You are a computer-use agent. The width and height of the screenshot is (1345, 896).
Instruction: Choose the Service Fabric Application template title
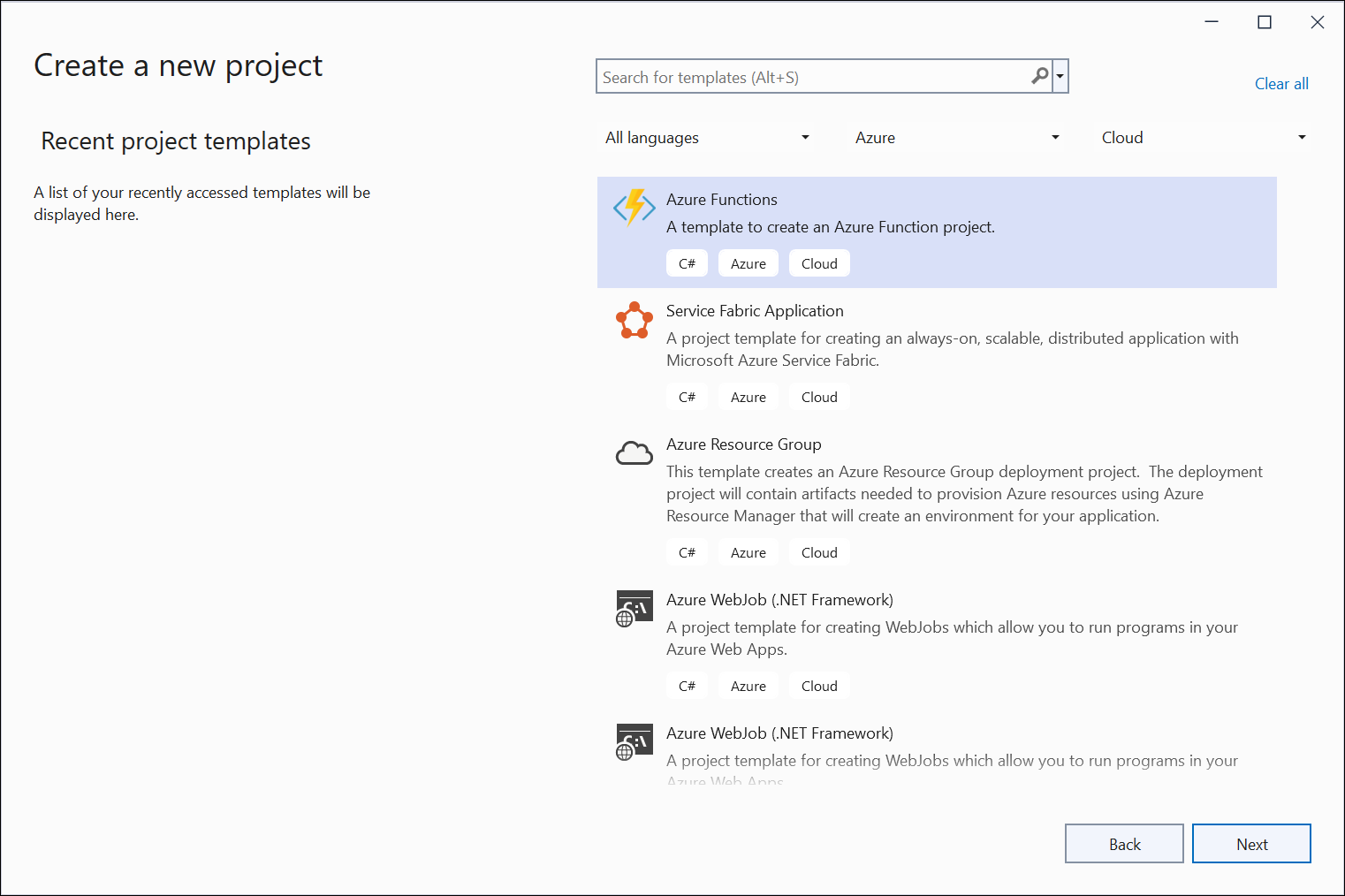tap(755, 311)
